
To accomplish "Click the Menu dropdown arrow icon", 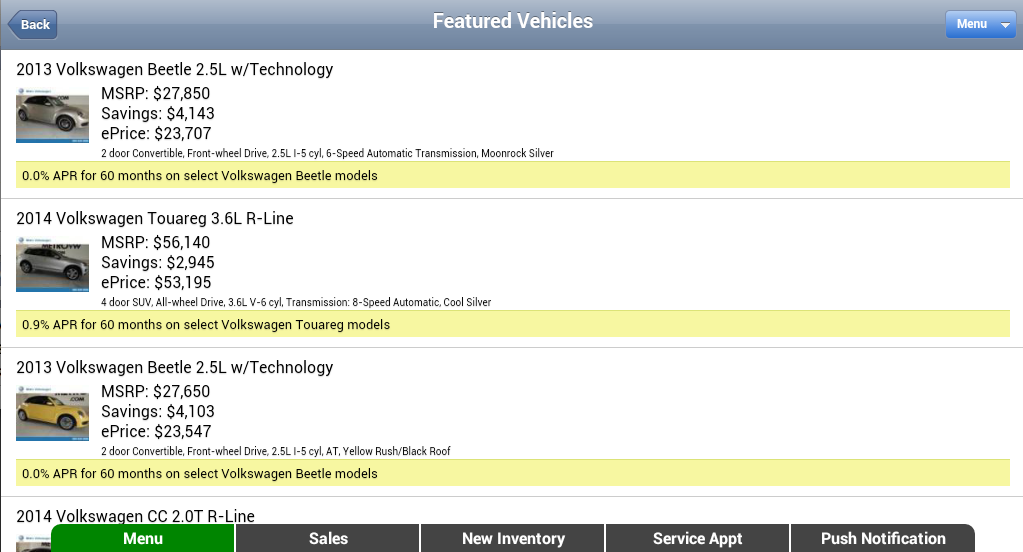I will (x=1005, y=25).
